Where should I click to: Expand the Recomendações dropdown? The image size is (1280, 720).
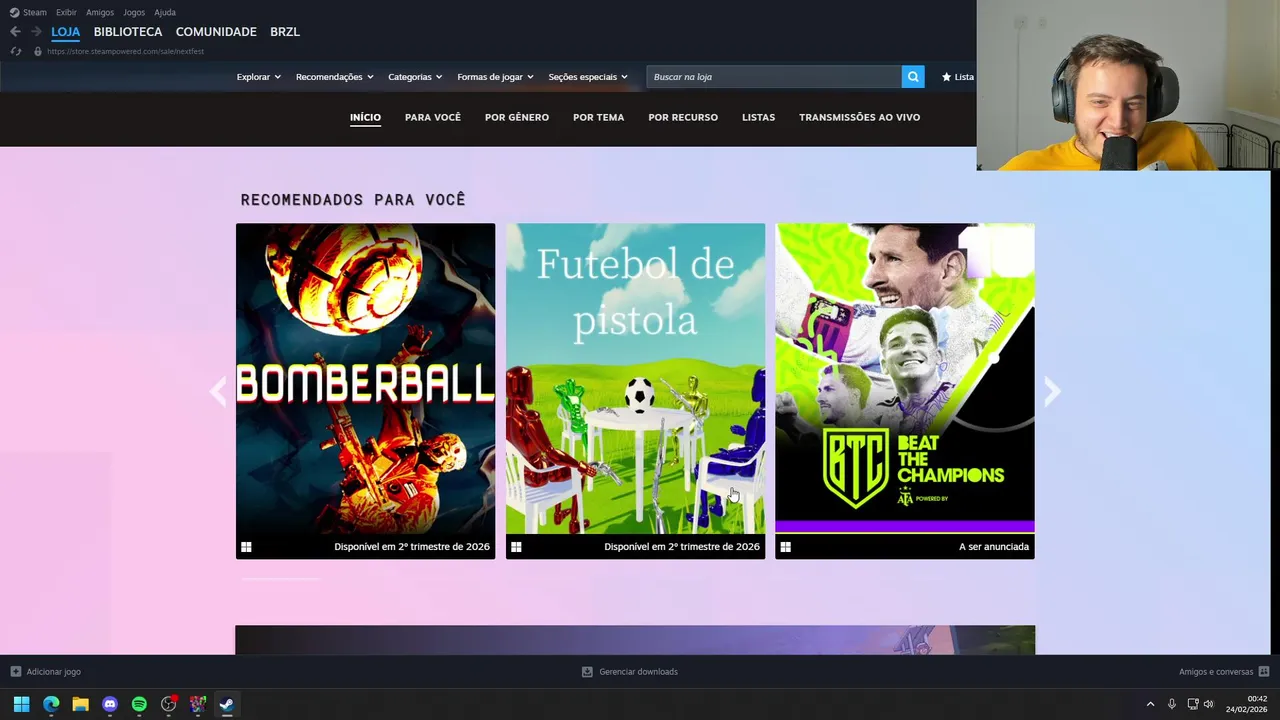[x=334, y=77]
